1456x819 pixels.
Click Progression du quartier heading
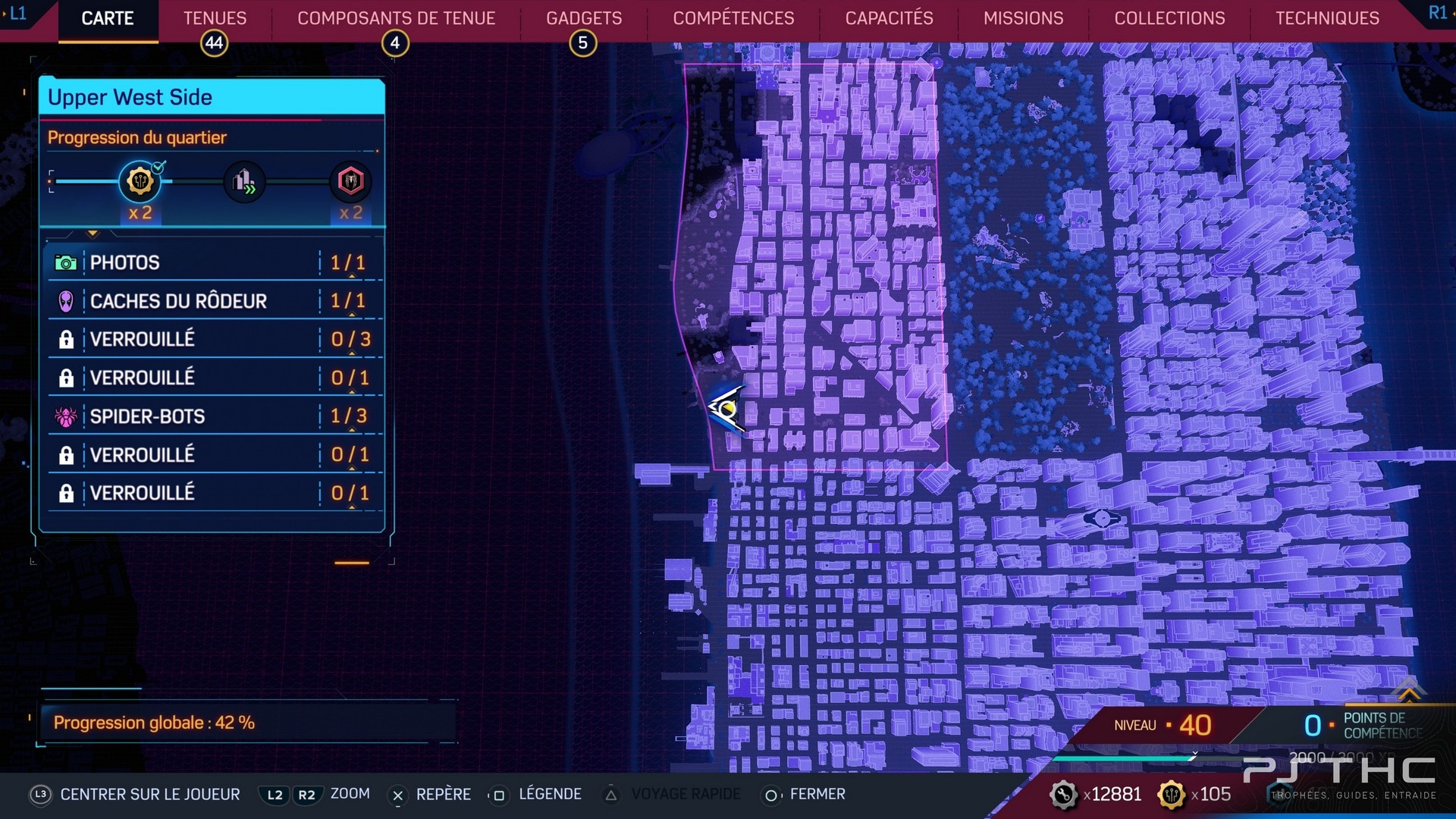pos(136,137)
